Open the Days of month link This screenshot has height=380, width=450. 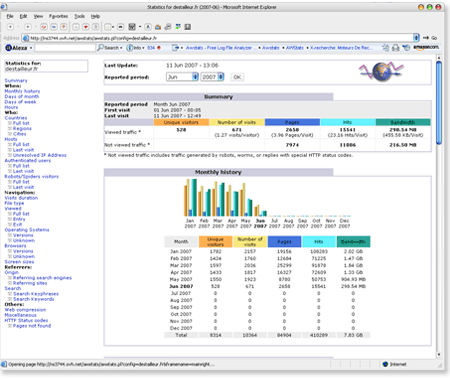(22, 96)
